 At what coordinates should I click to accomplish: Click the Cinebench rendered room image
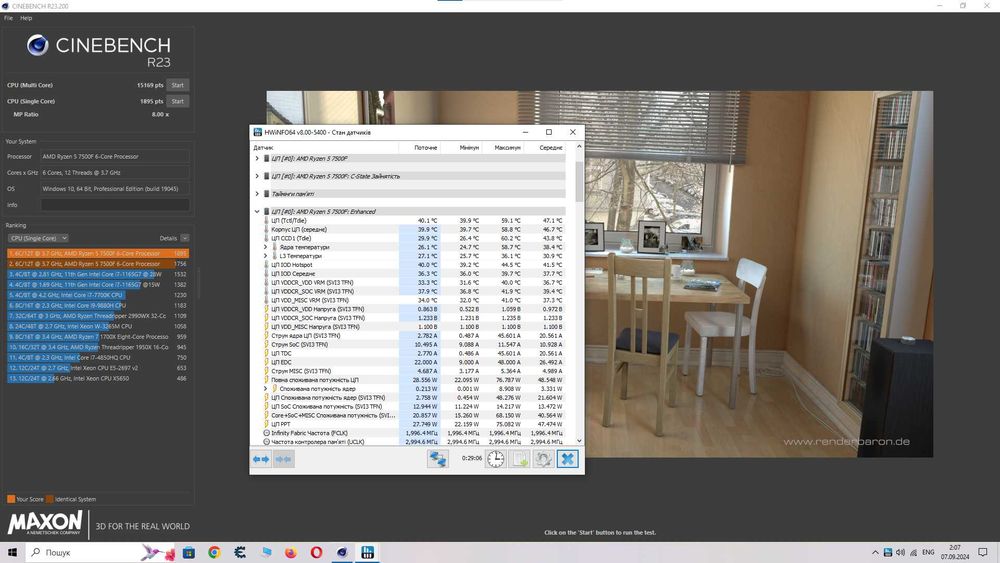599,274
